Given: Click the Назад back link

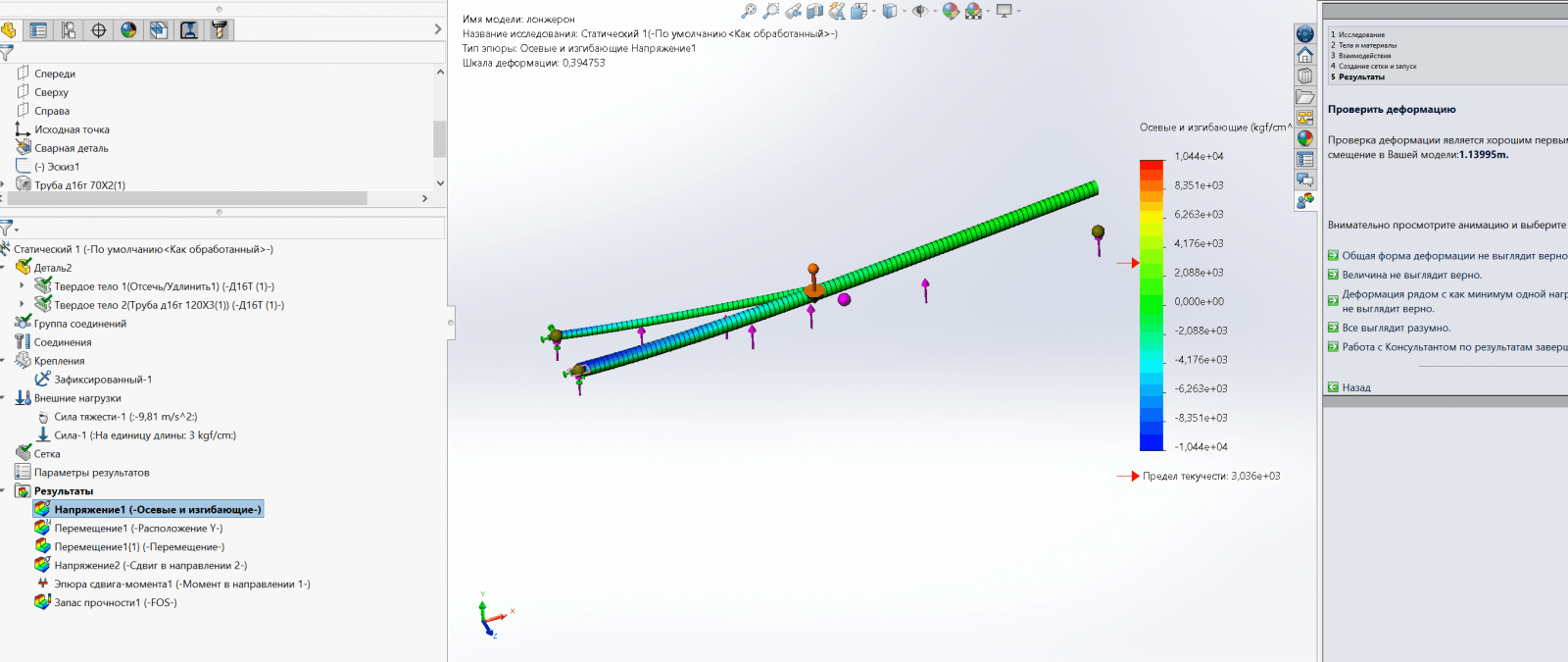Looking at the screenshot, I should [1355, 387].
